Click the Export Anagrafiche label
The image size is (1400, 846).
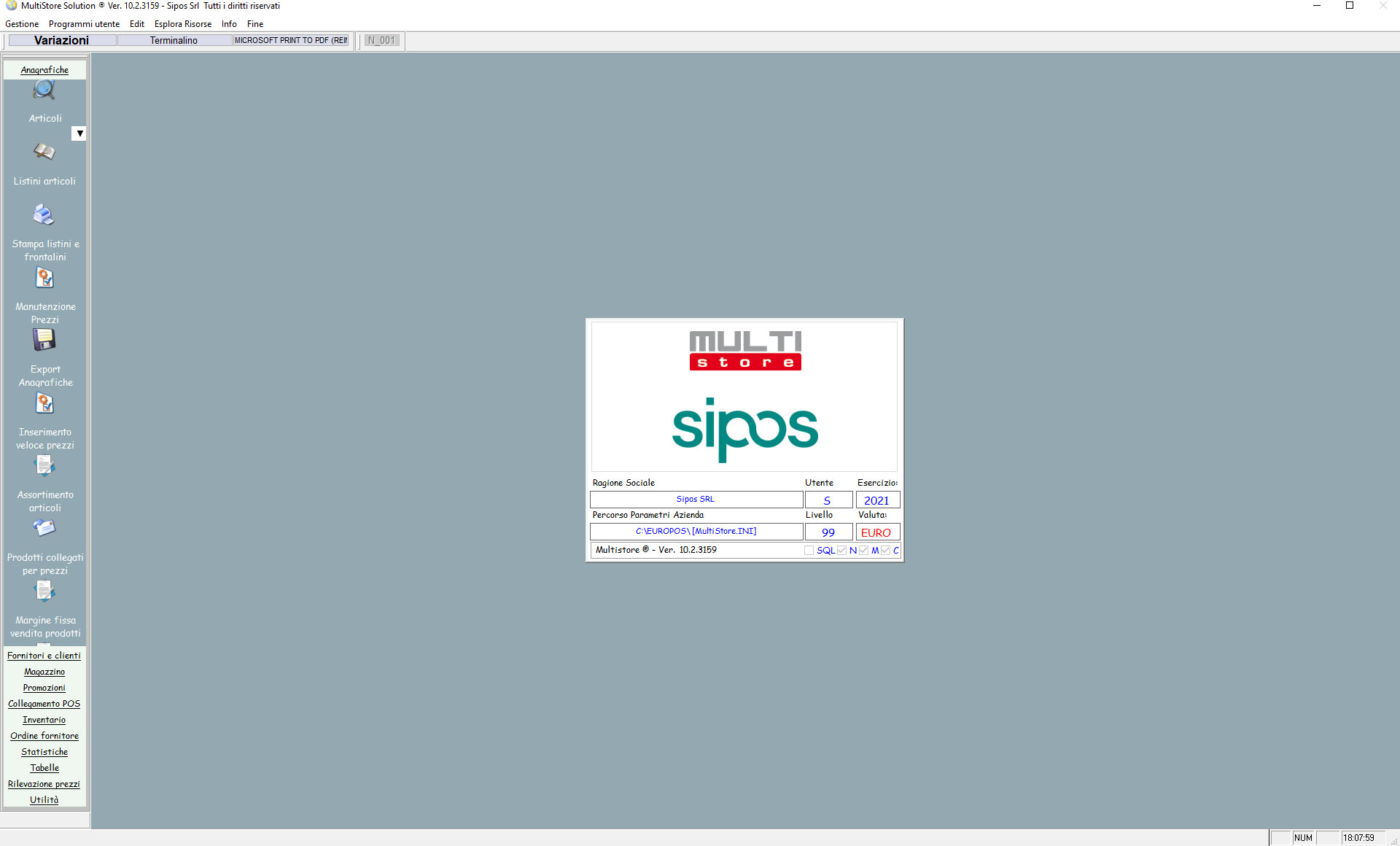pos(45,376)
